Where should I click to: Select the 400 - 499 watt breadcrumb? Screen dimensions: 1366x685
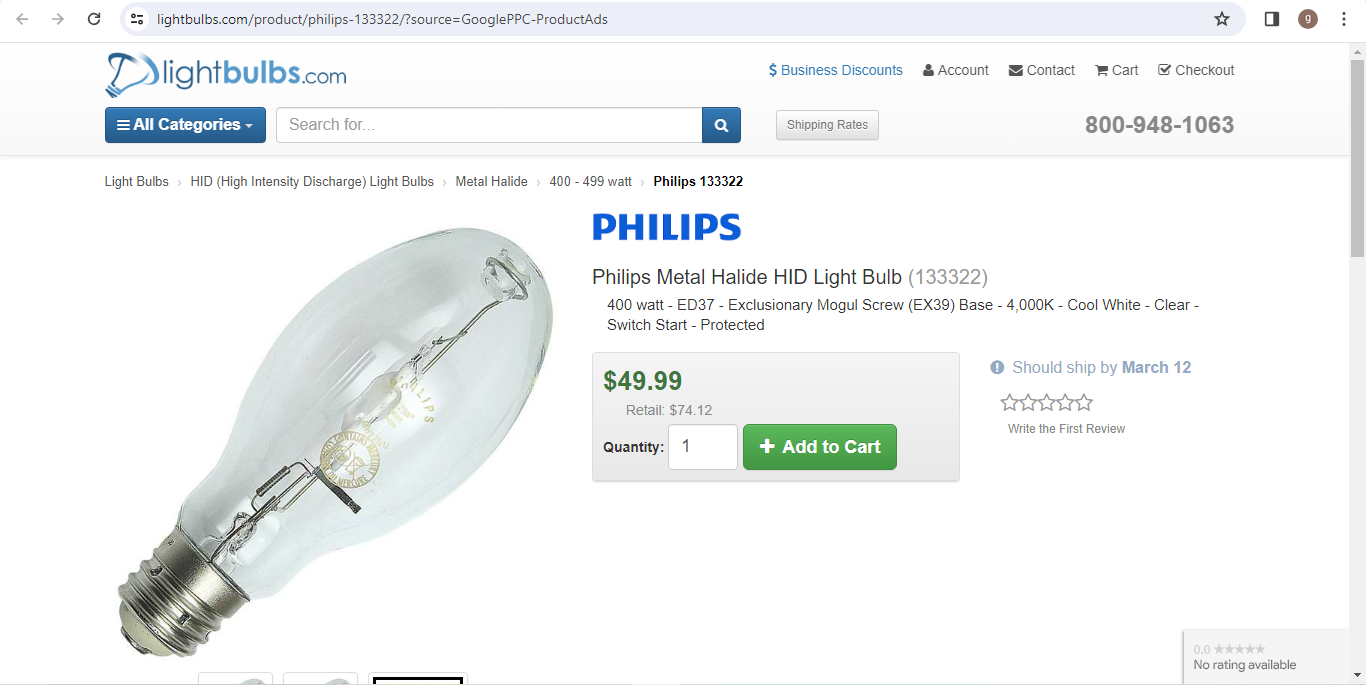(590, 182)
